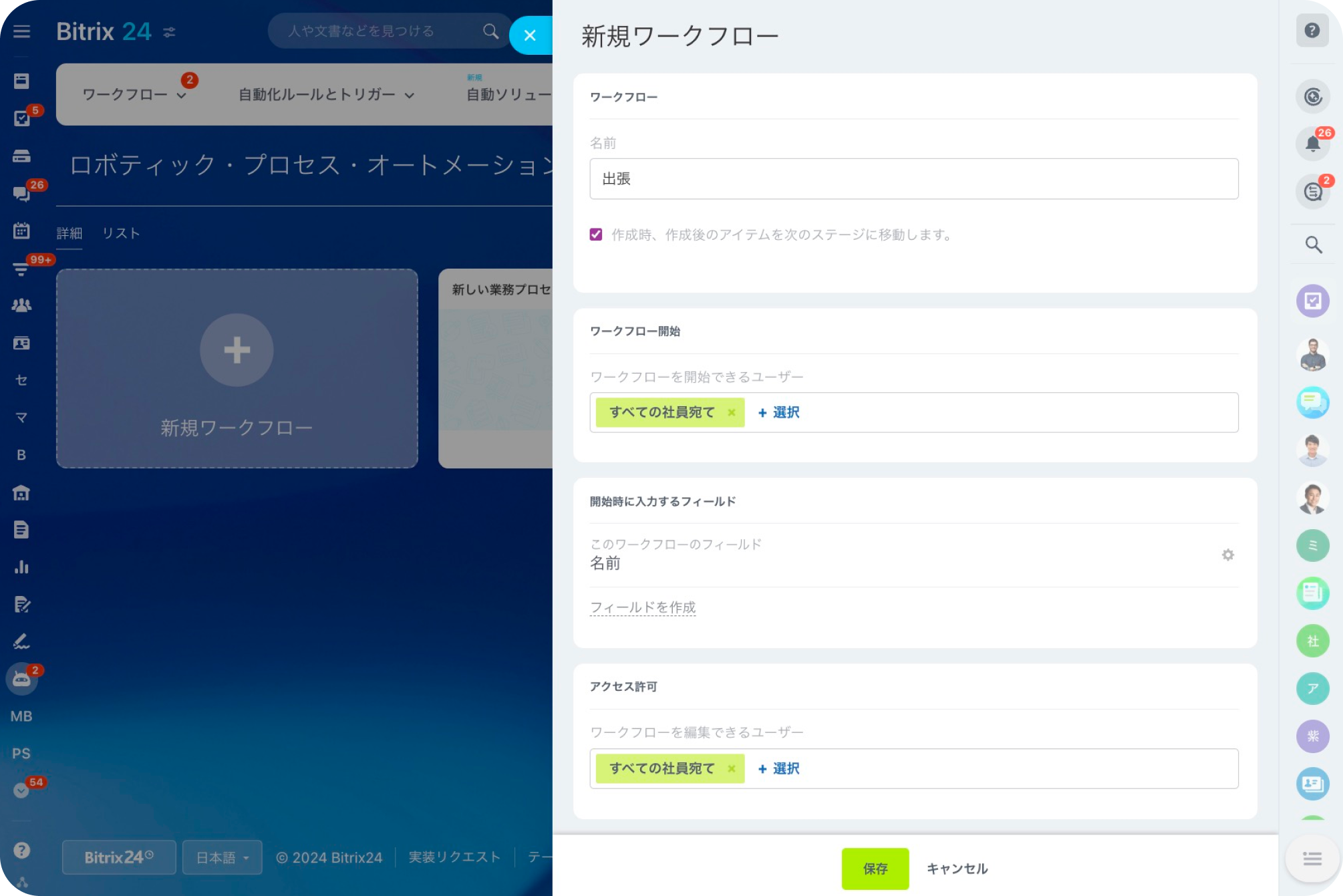Click the フィールドを作成 link

click(642, 607)
